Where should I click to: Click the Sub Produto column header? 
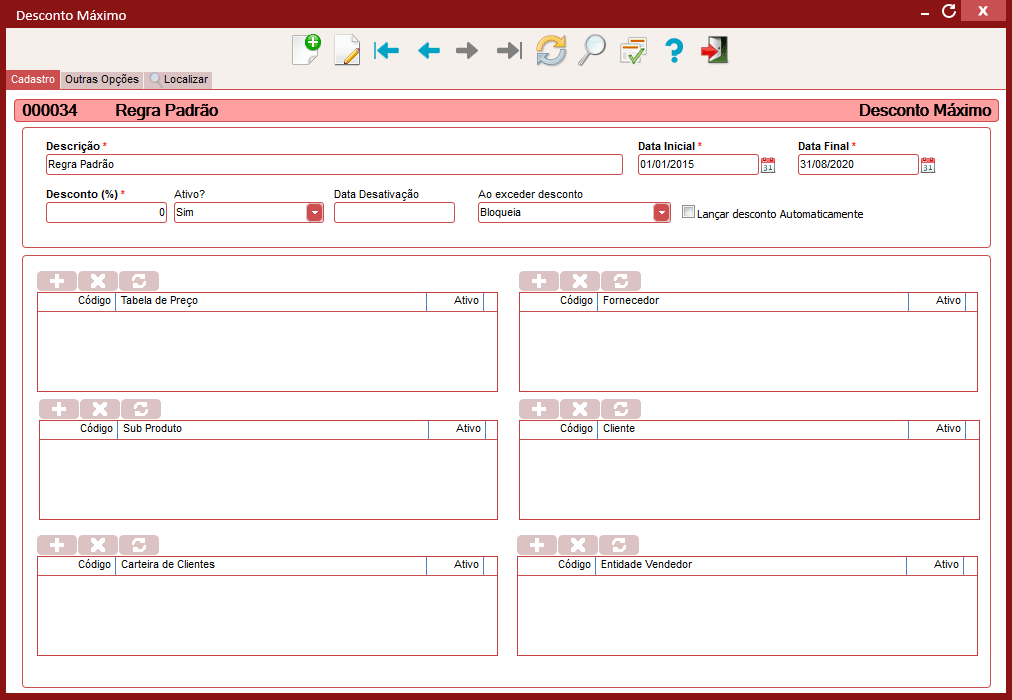273,429
